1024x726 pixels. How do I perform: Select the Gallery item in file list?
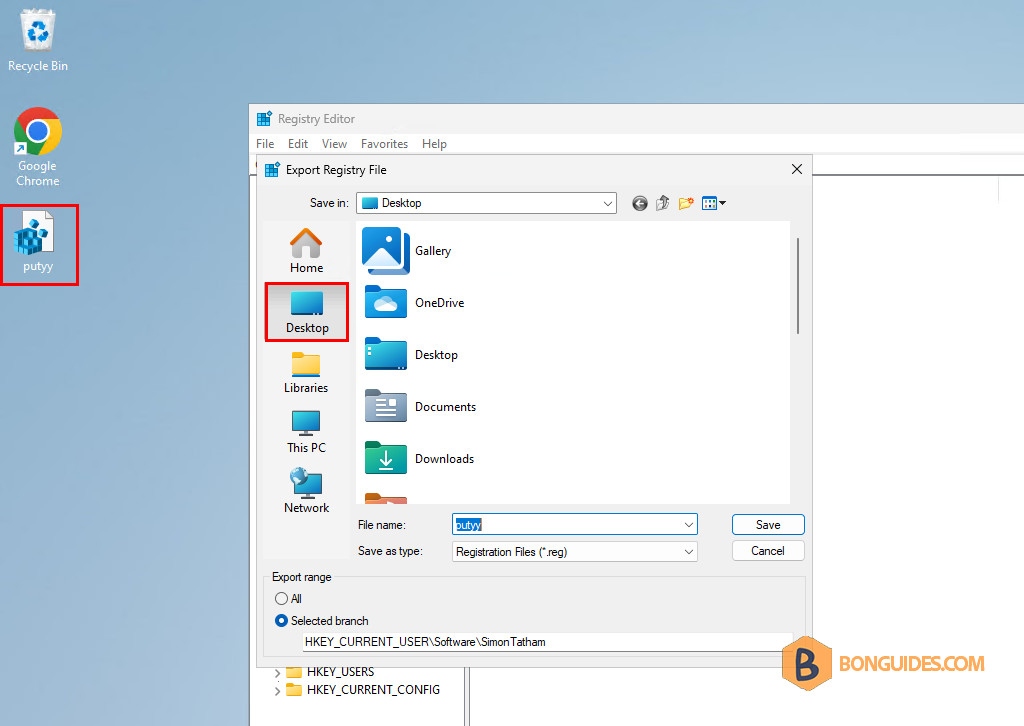click(x=407, y=251)
